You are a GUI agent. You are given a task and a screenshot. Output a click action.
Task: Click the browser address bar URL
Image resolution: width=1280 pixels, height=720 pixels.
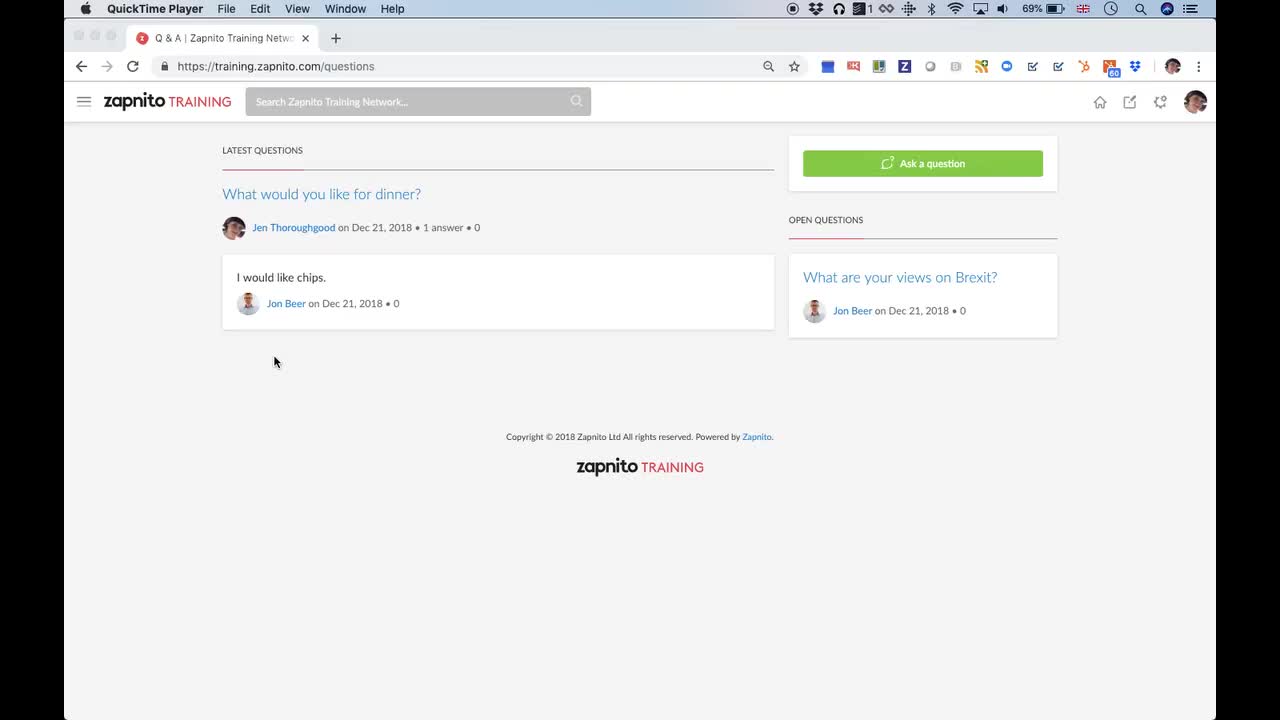click(276, 66)
